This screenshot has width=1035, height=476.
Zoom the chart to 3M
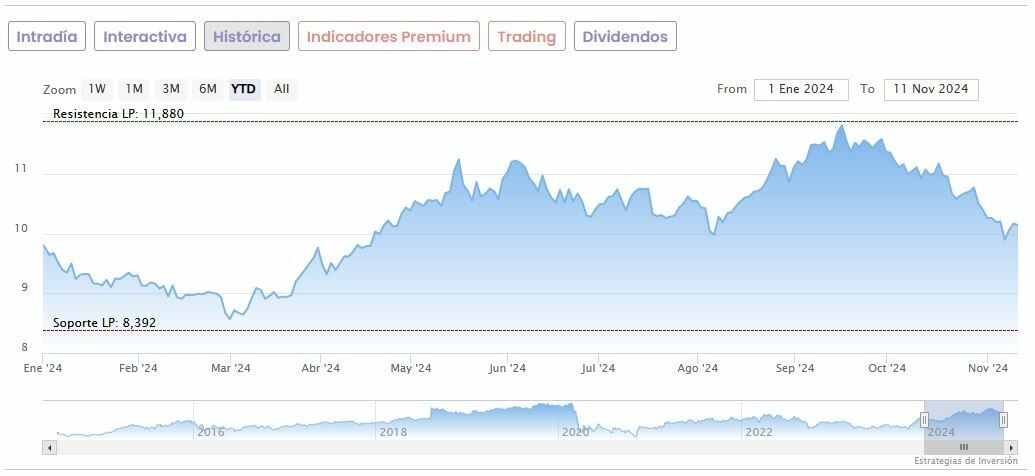[171, 89]
